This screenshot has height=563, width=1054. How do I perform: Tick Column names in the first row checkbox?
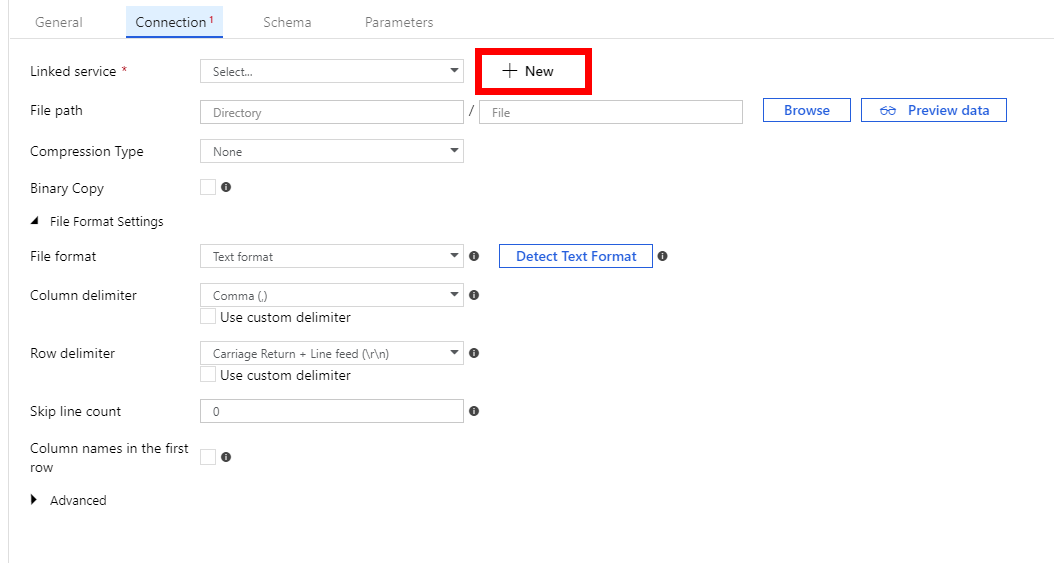[x=208, y=457]
